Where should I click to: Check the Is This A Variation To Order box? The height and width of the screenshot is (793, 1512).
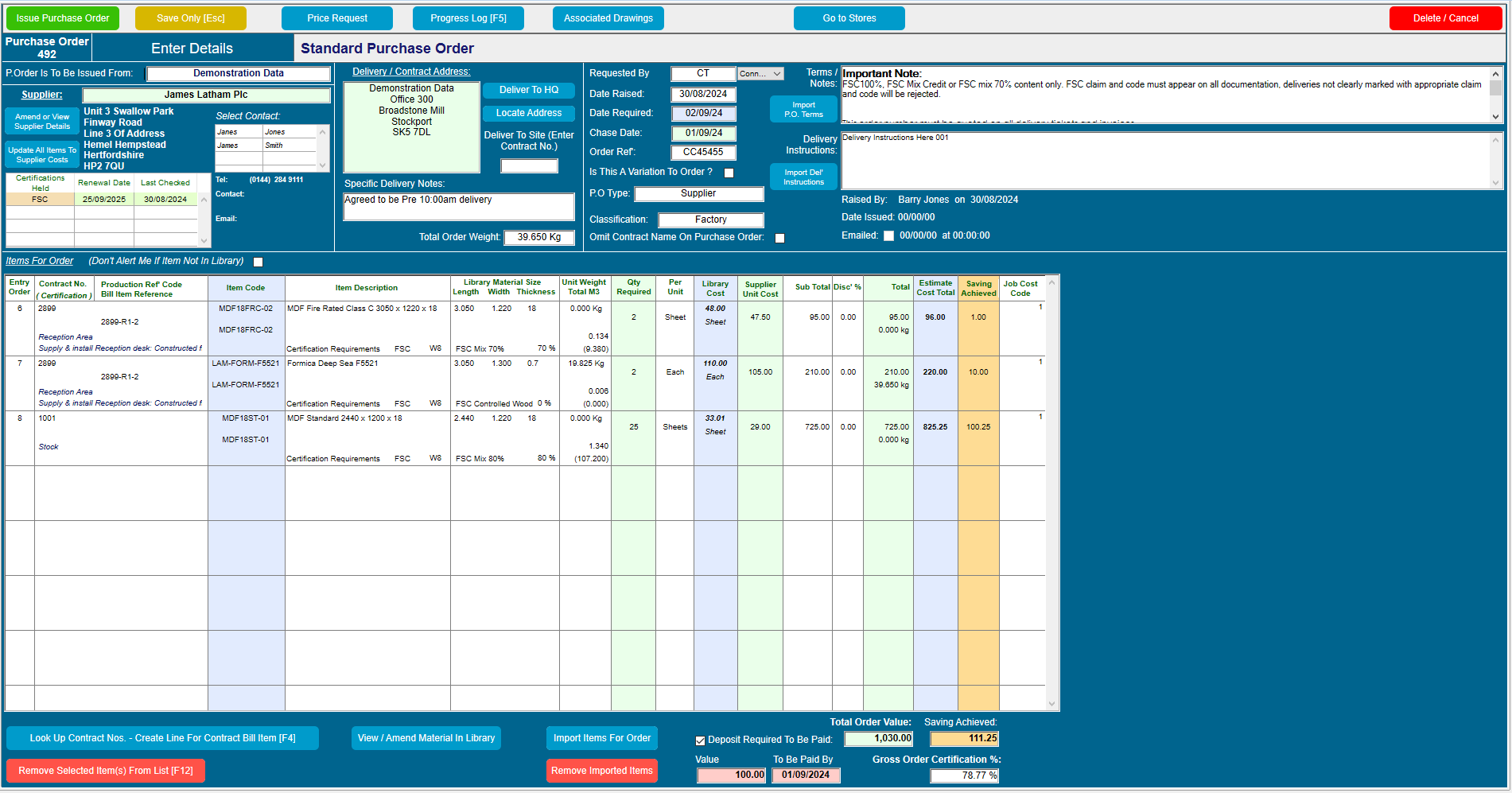729,172
